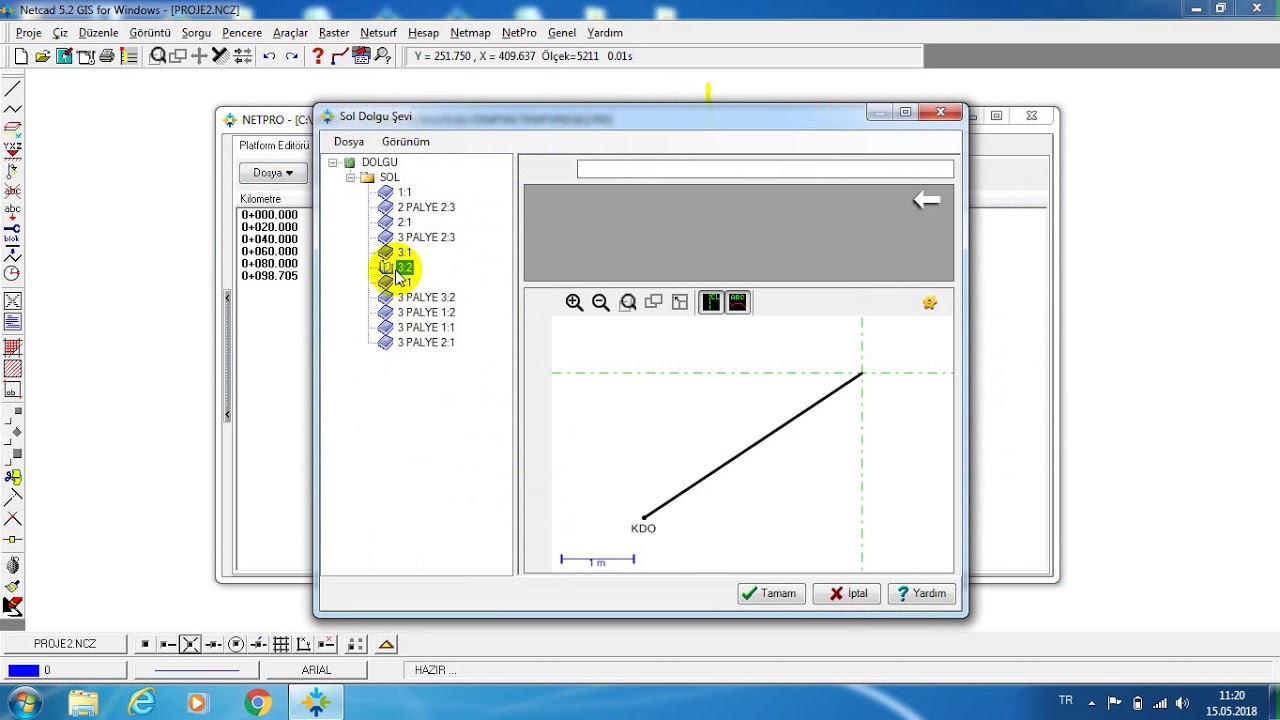Toggle the intersection snap mode button
The image size is (1280, 720).
tap(190, 644)
